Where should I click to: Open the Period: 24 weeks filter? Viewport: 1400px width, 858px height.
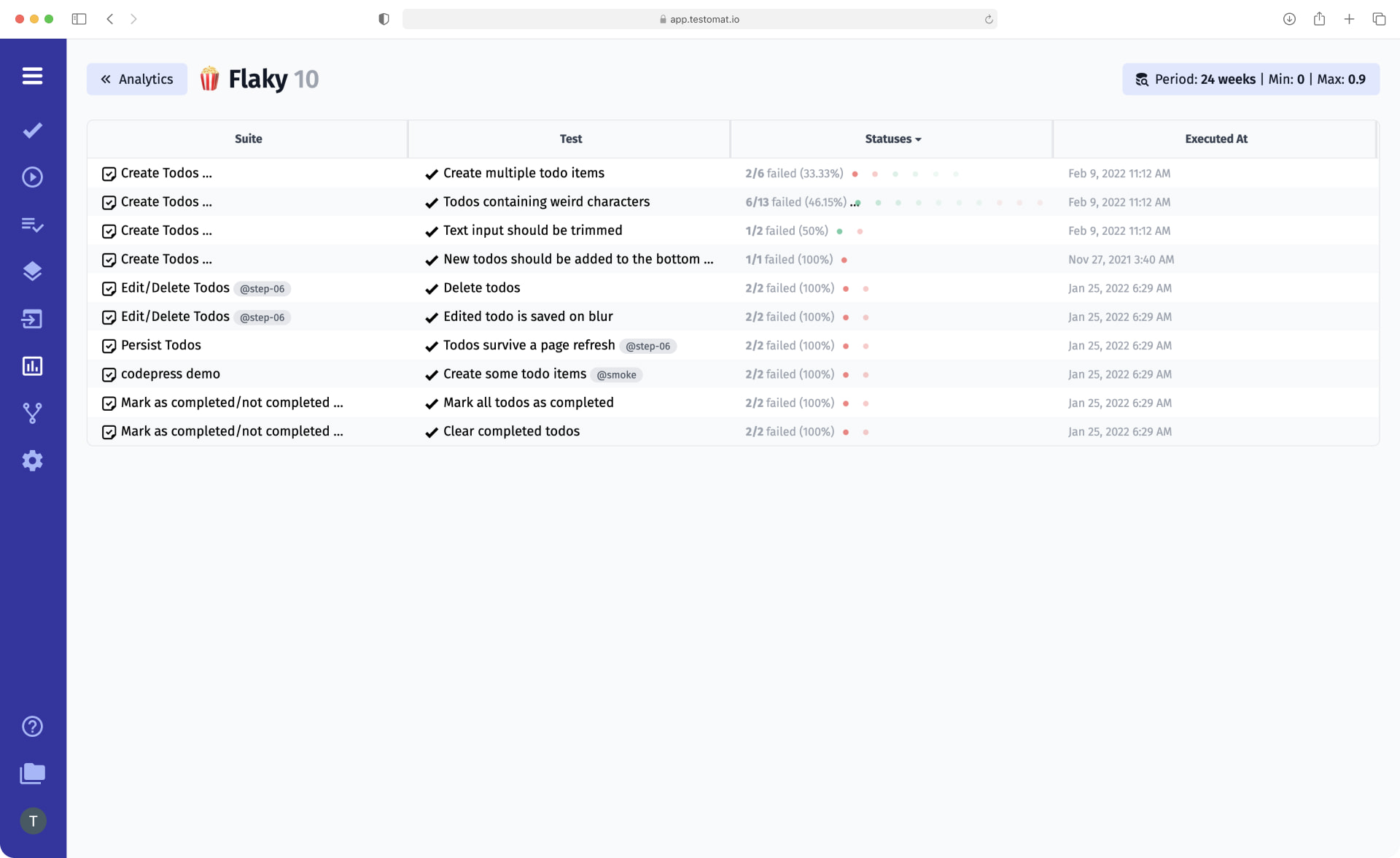click(1250, 79)
